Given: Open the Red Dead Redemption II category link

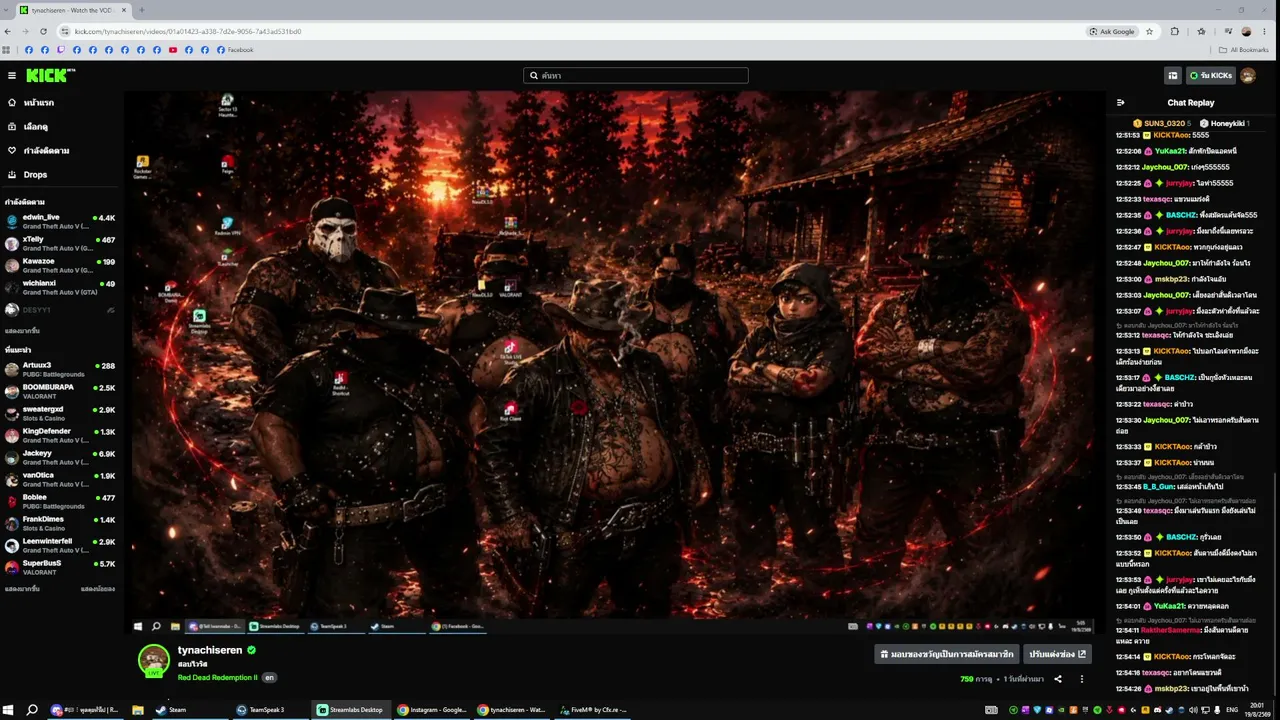Looking at the screenshot, I should pos(217,677).
